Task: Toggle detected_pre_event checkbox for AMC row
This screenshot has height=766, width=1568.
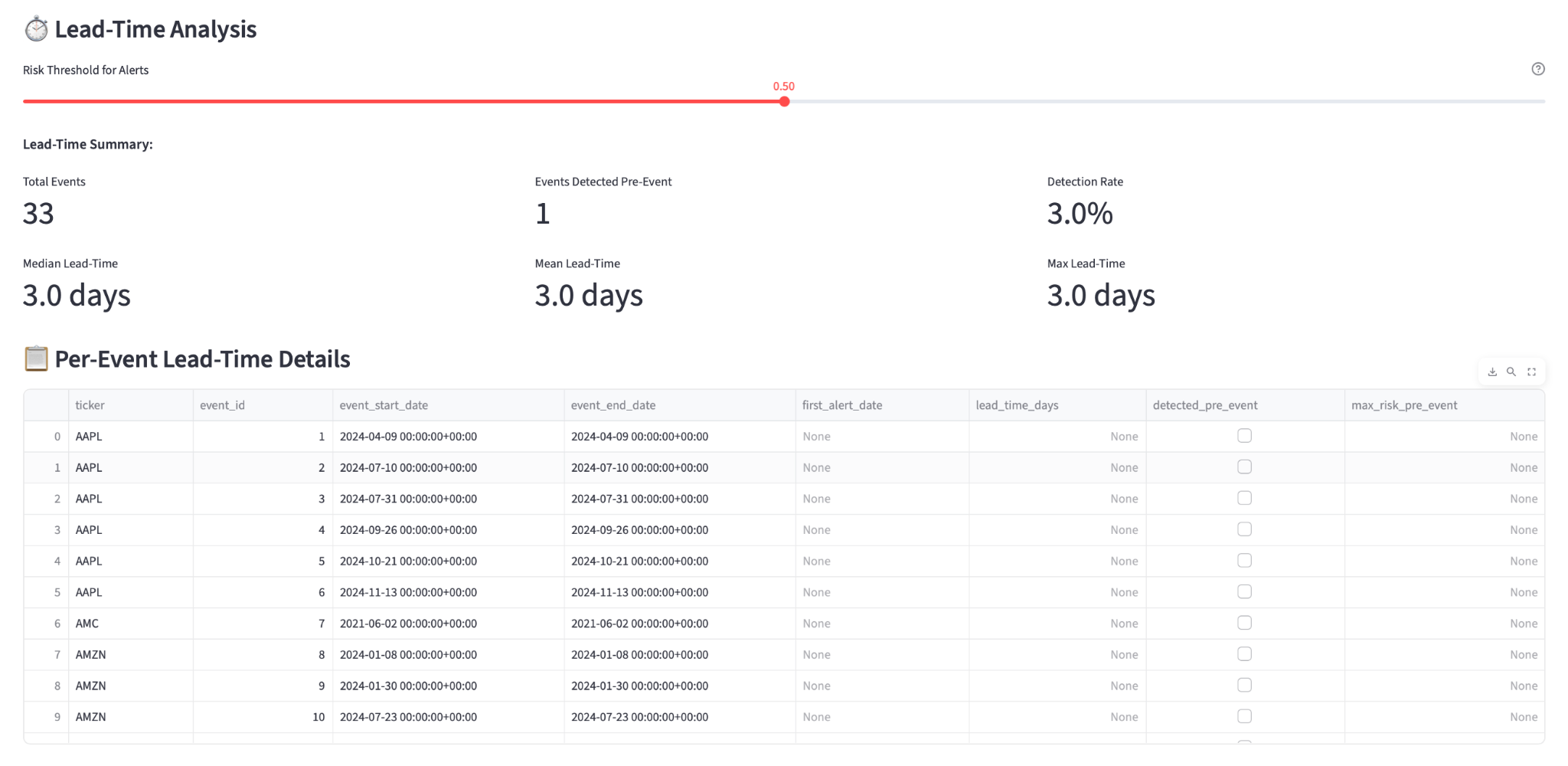Action: click(x=1244, y=623)
